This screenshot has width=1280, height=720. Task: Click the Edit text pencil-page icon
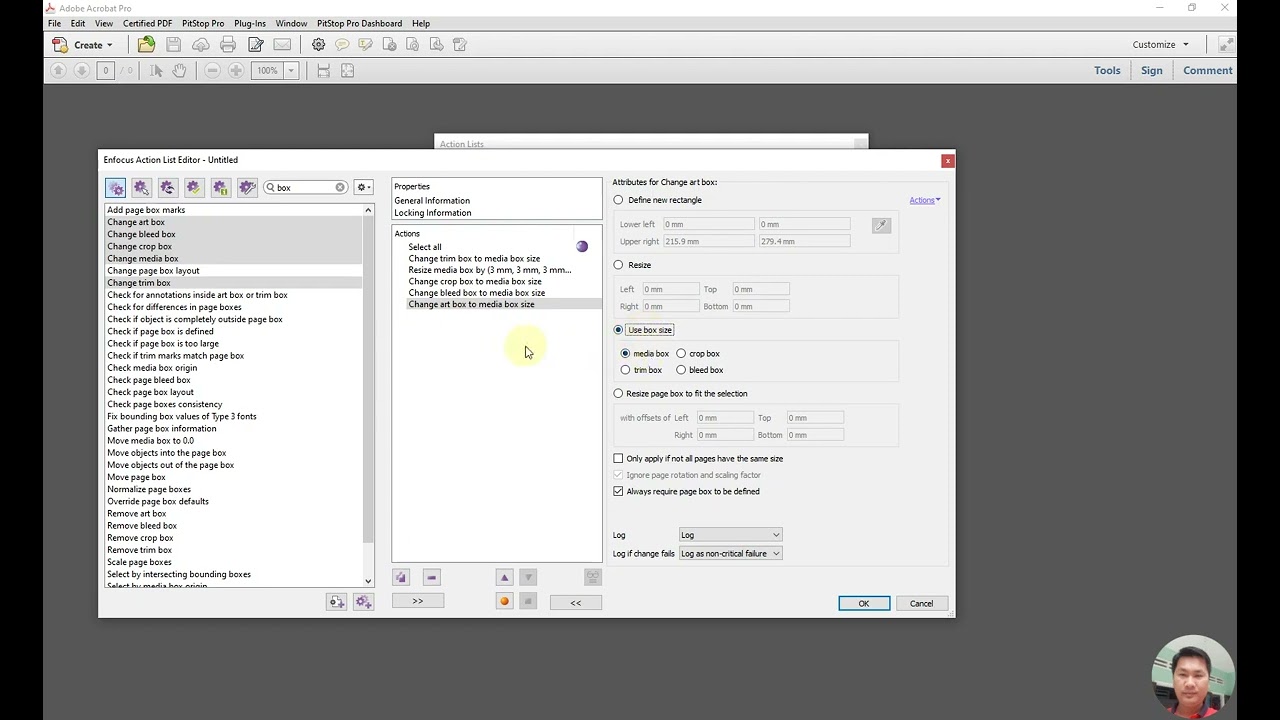click(x=256, y=44)
